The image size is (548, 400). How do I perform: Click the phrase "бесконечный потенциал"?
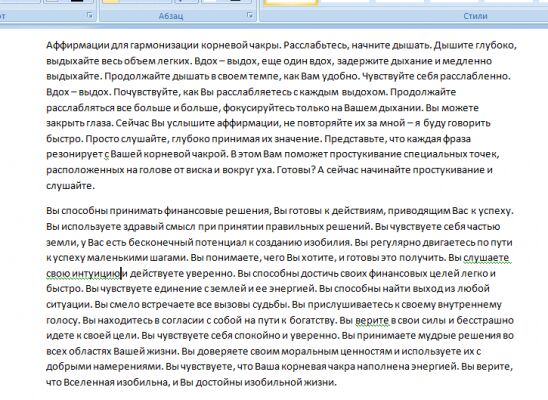187,242
